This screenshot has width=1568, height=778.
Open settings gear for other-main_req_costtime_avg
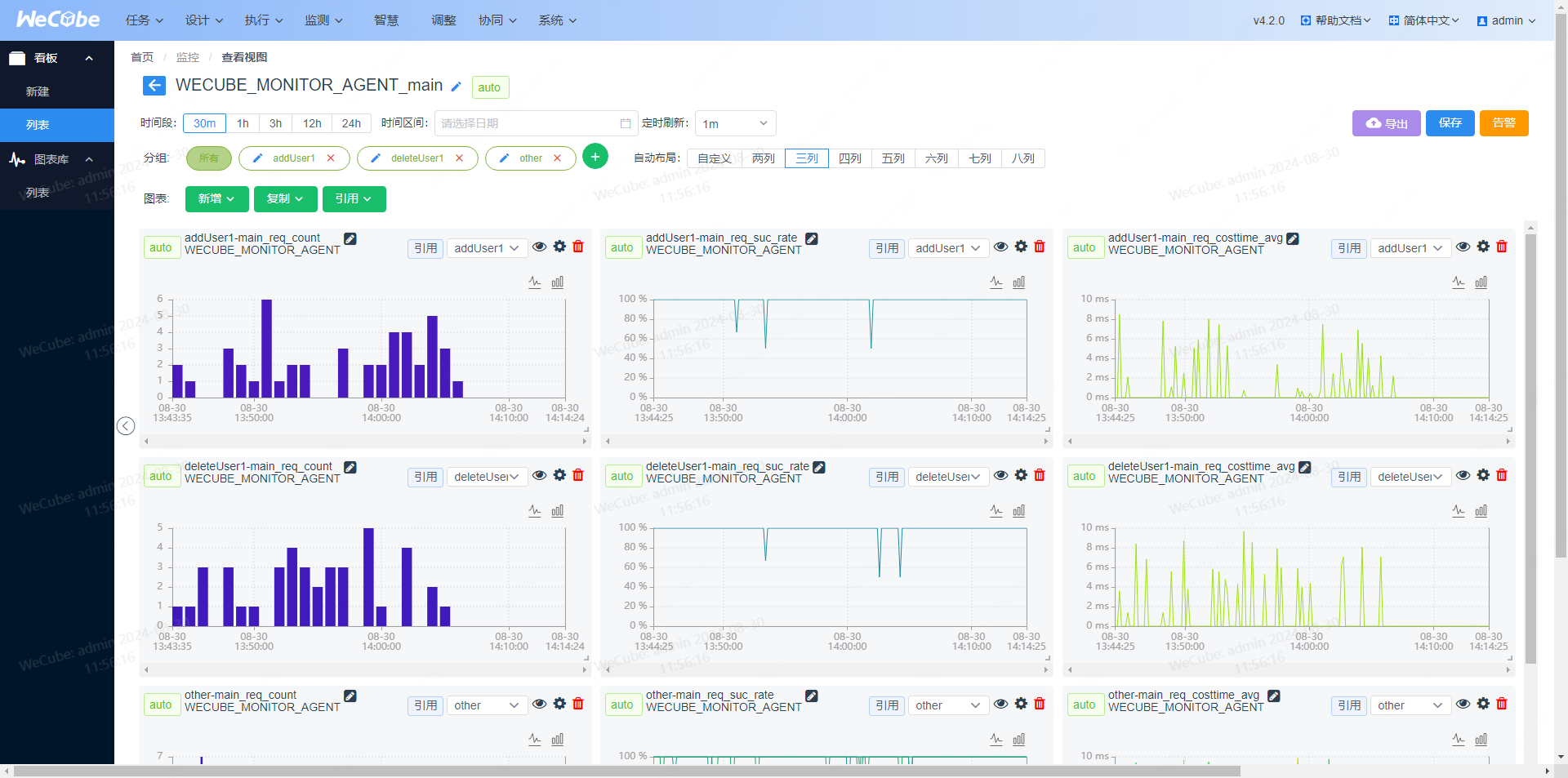[1483, 704]
